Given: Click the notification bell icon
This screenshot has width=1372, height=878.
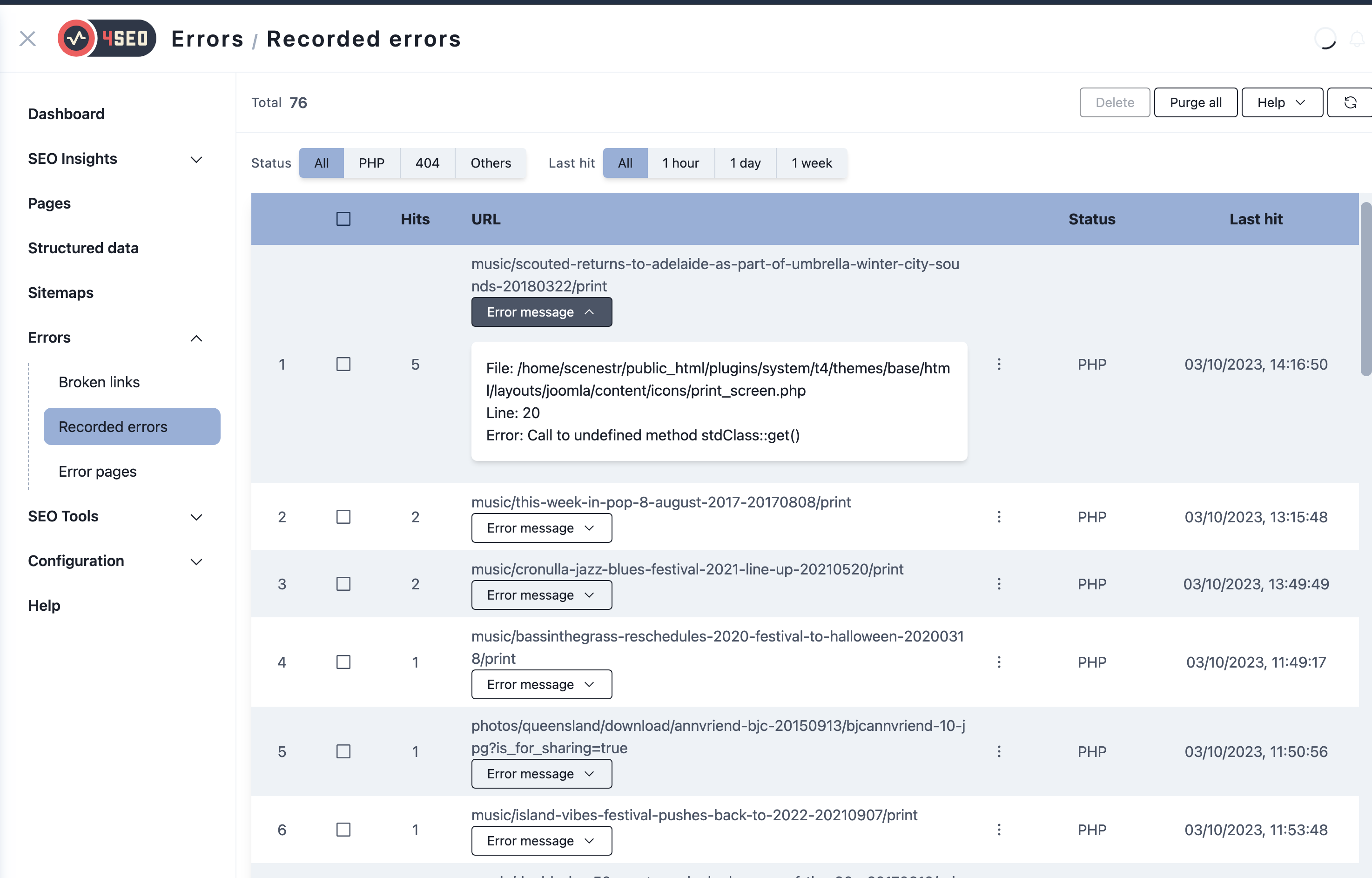Looking at the screenshot, I should 1357,40.
